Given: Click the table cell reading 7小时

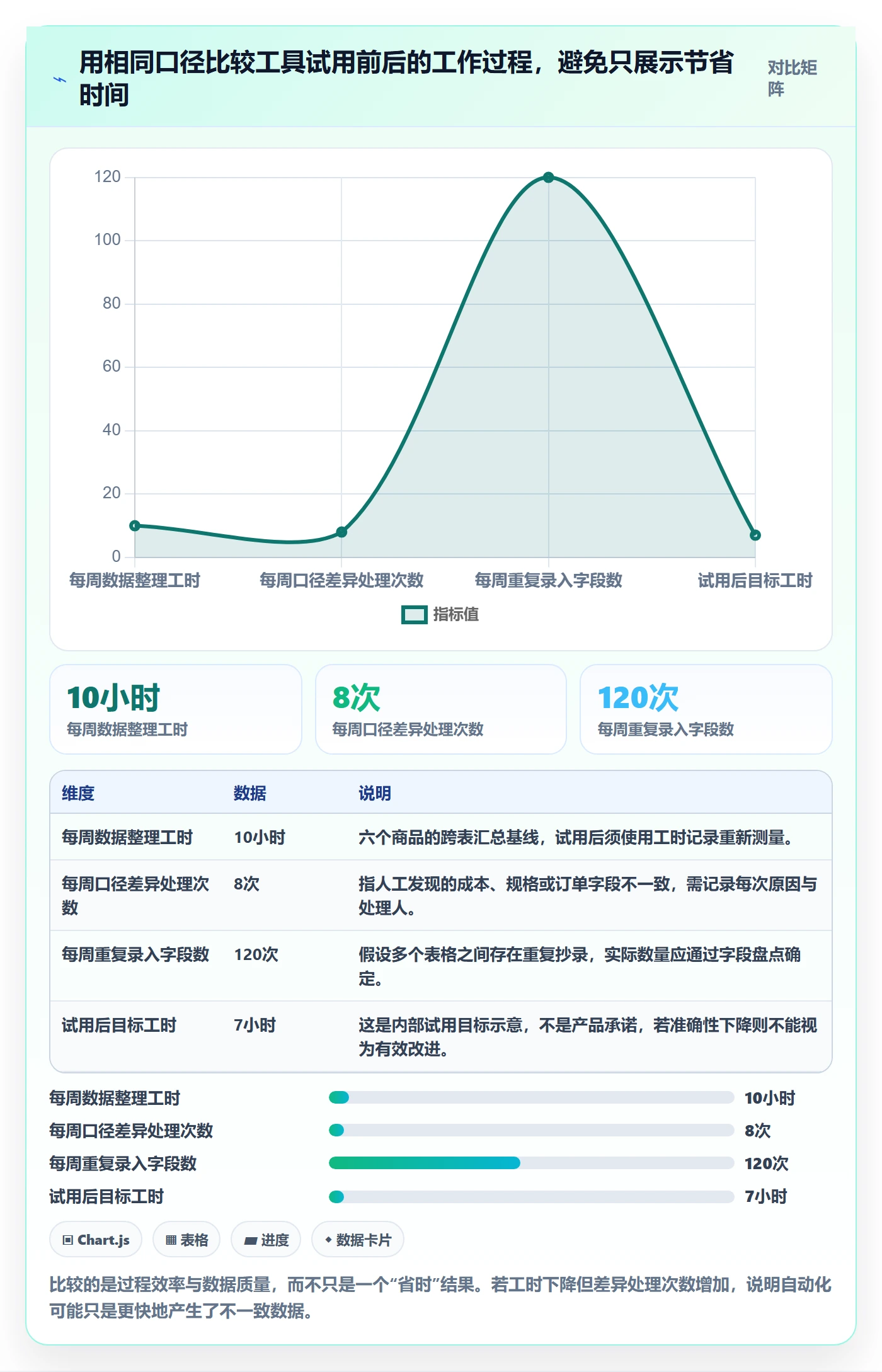Looking at the screenshot, I should 255,1025.
